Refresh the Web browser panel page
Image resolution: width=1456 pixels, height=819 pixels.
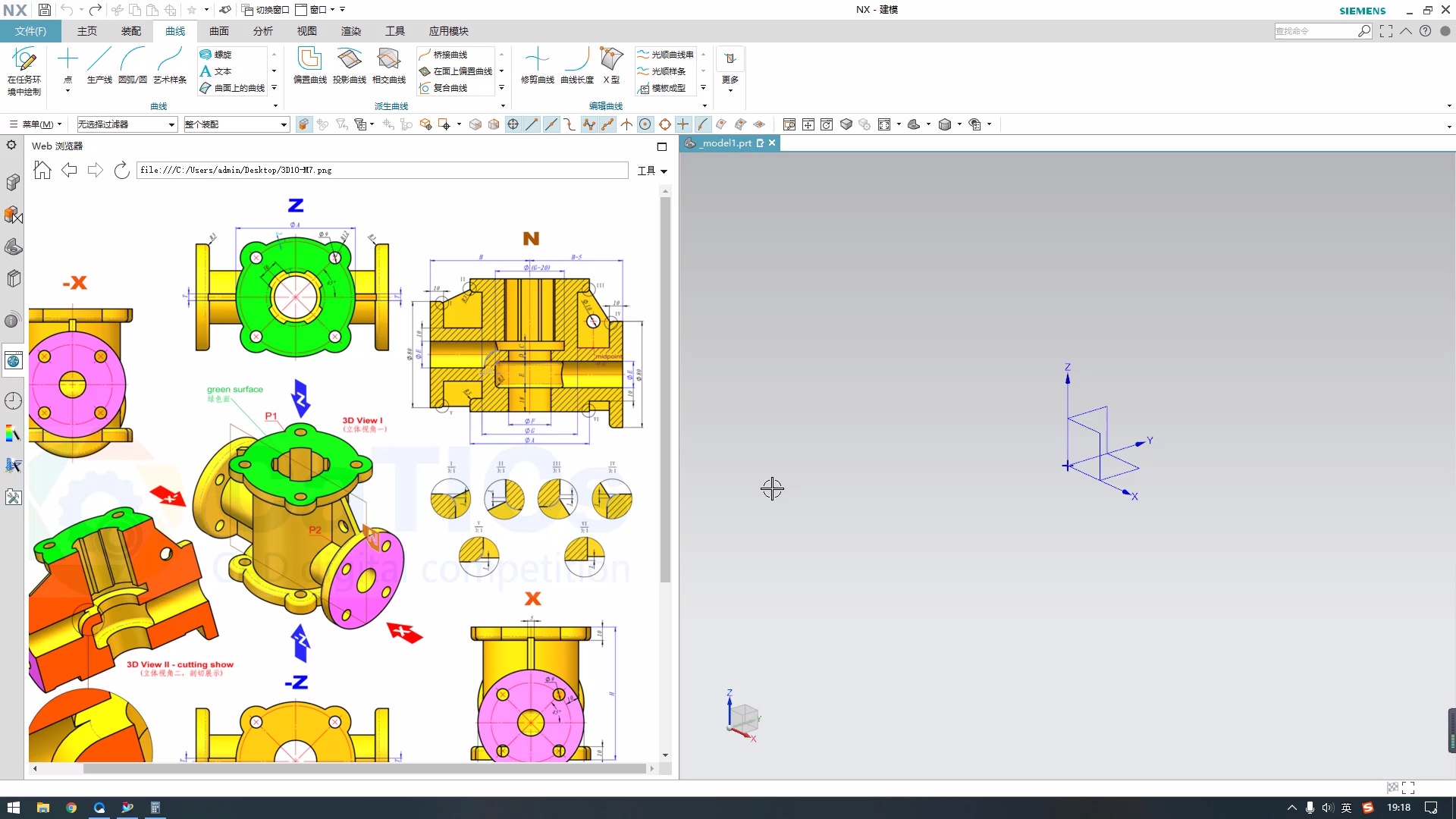pos(121,171)
